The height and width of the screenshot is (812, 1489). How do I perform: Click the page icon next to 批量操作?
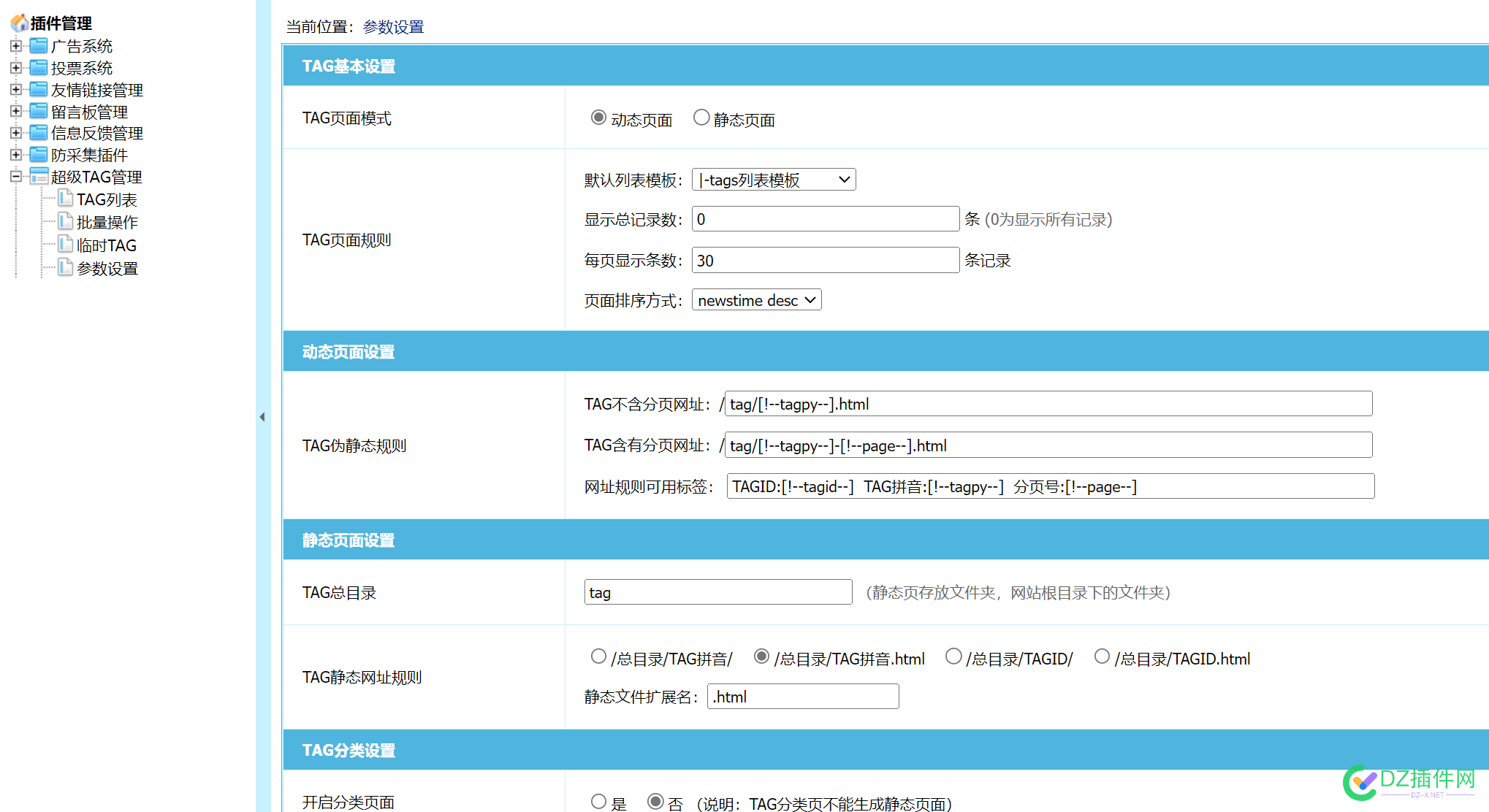[66, 221]
